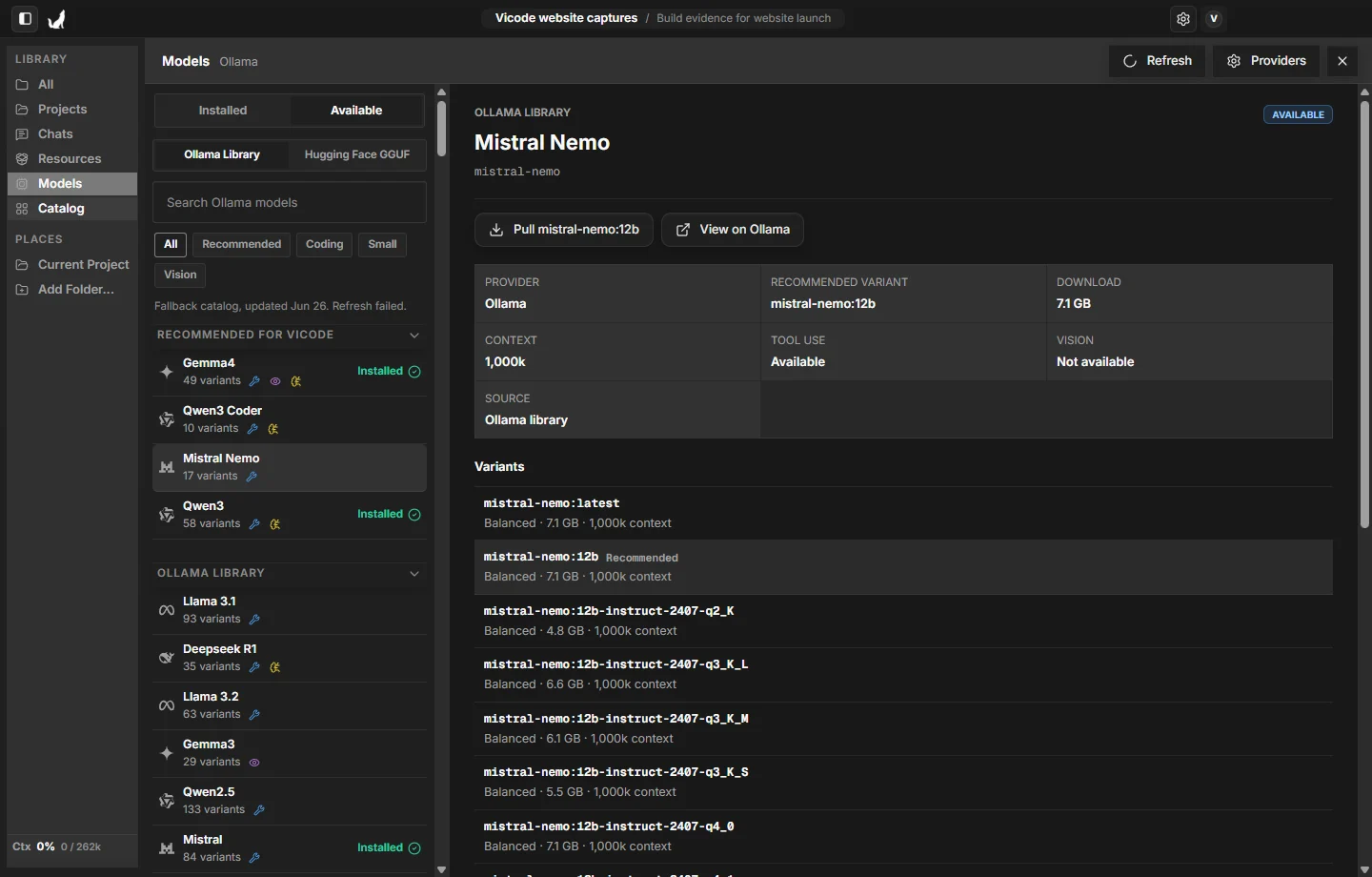Select the 12b-instruct-2407-q3_K_S variant

(903, 783)
